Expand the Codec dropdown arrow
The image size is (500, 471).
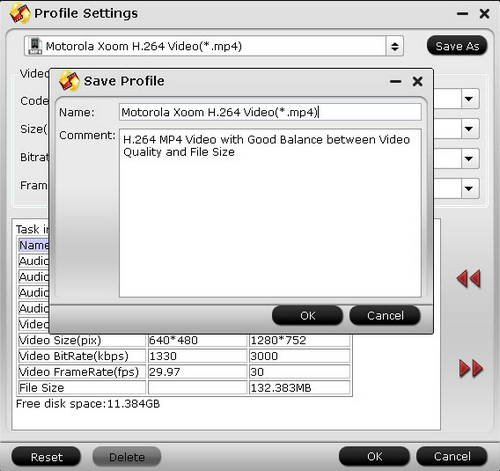click(x=469, y=99)
